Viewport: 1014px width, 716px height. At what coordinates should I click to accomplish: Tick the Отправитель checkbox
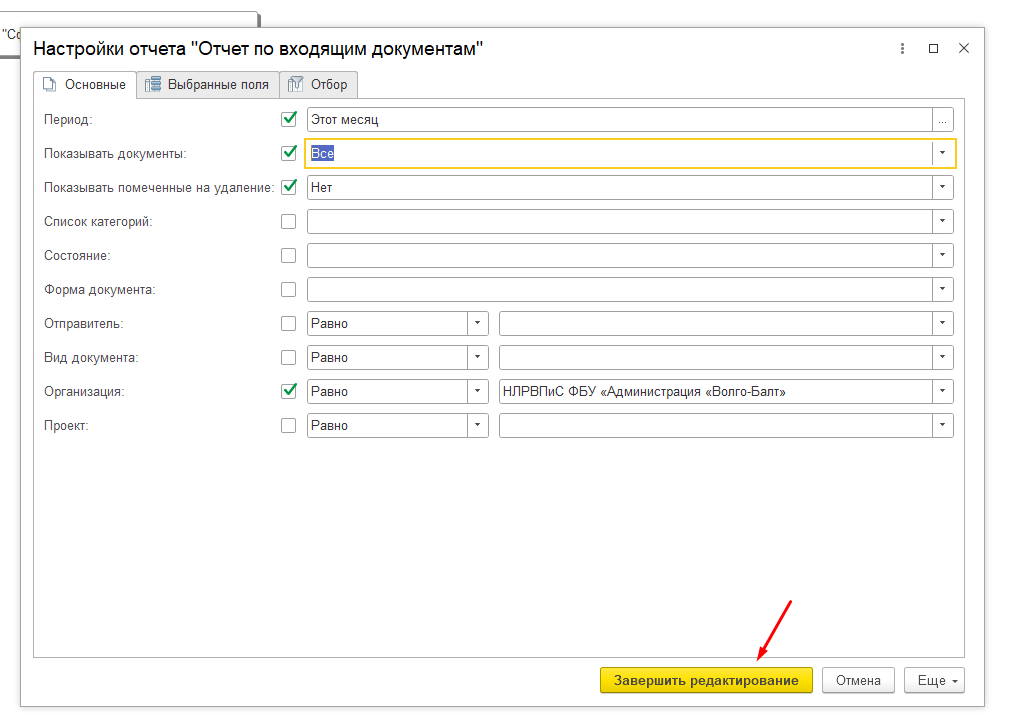289,323
